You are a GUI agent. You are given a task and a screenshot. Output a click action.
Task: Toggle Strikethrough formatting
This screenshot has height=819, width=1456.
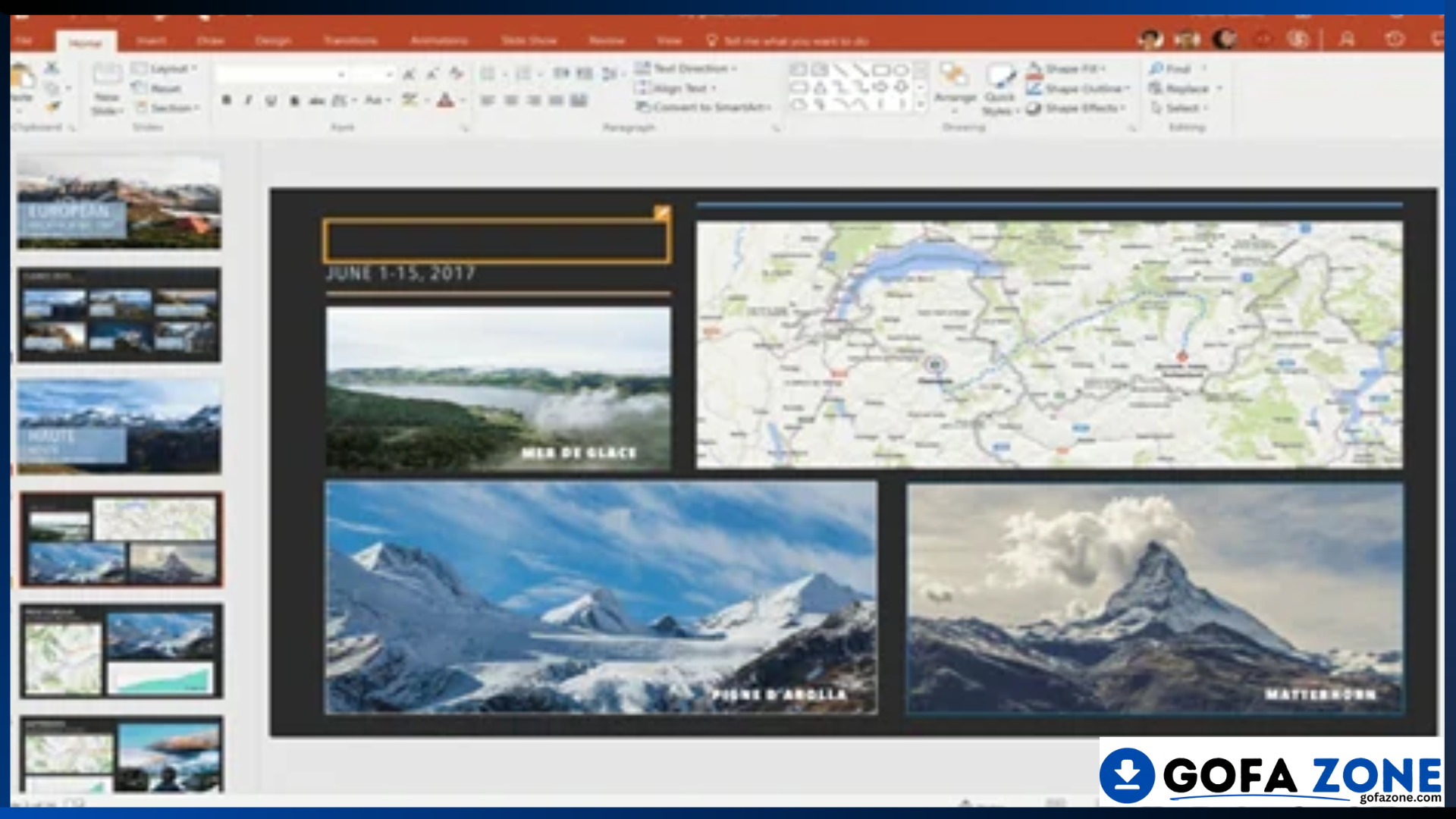click(x=317, y=100)
